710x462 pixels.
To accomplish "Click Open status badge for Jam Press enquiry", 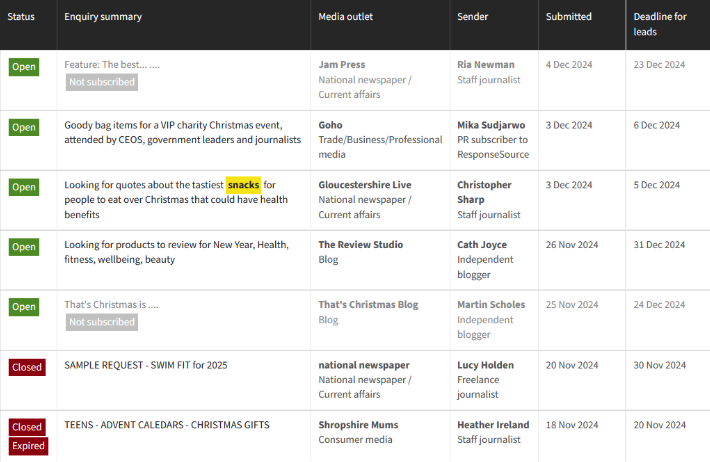I will point(24,67).
